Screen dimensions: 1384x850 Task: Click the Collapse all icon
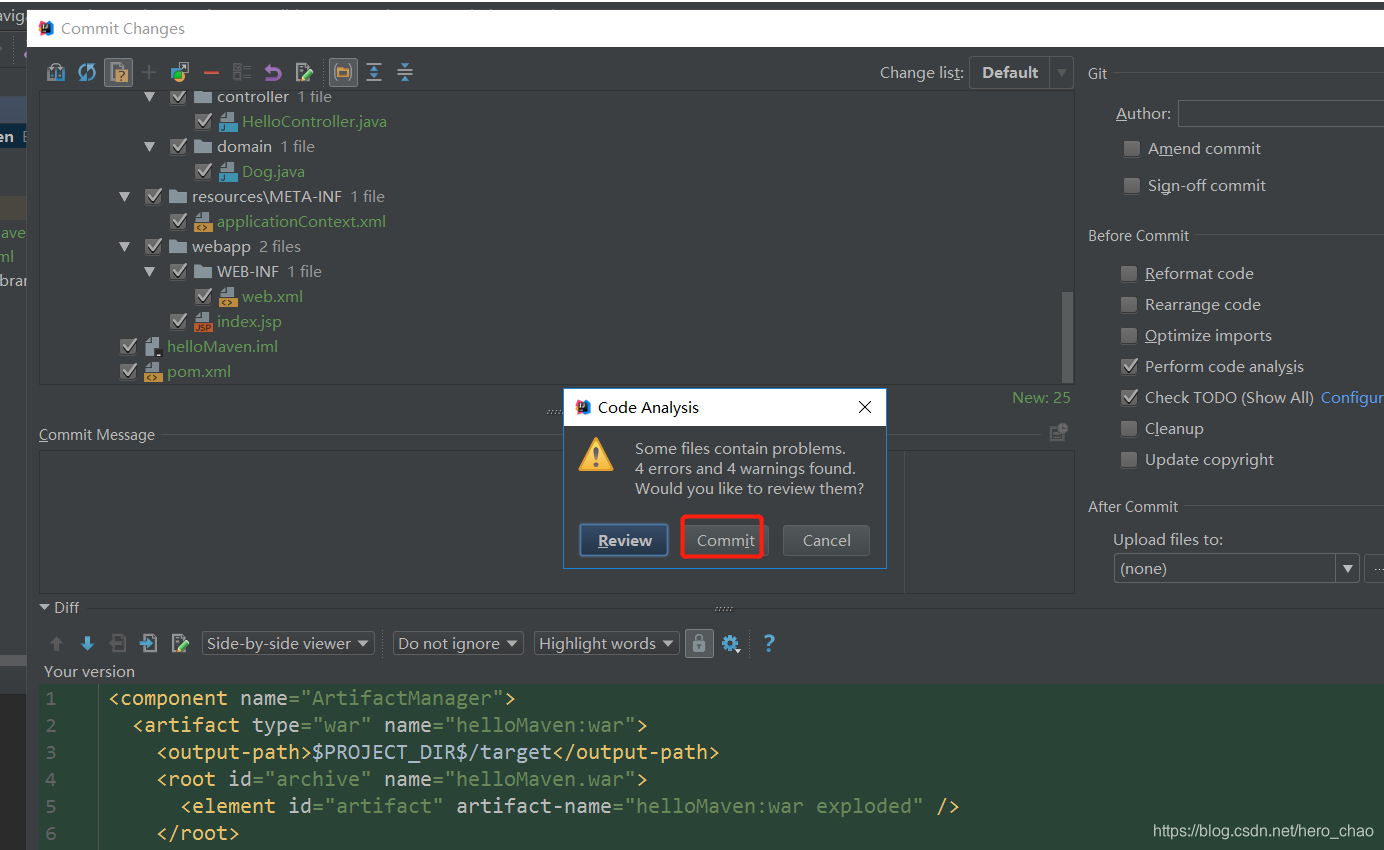pos(405,72)
